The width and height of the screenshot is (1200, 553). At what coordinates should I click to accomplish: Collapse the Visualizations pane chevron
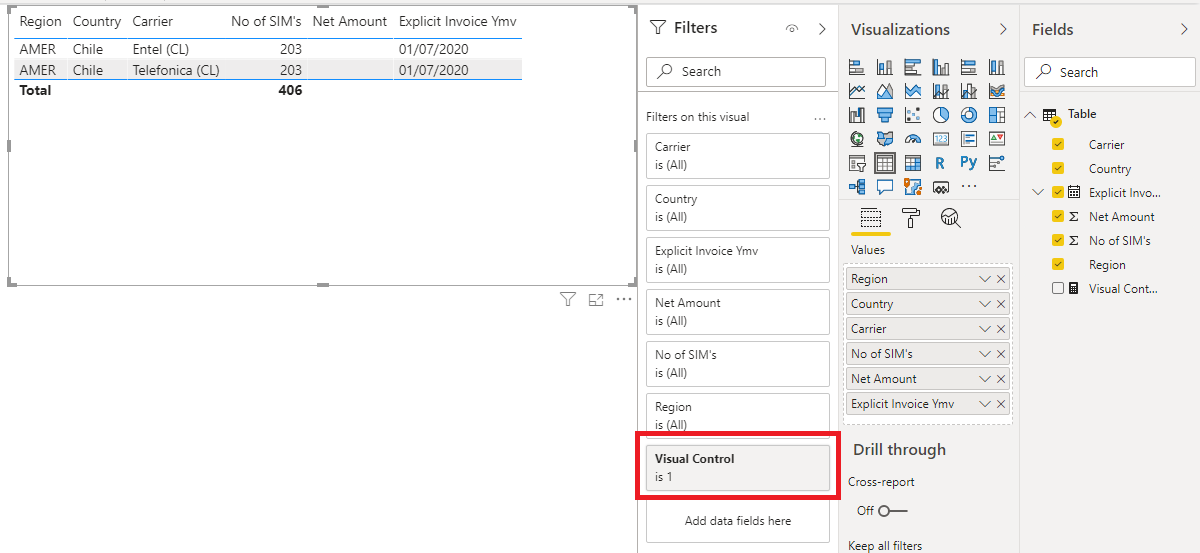coord(1003,30)
